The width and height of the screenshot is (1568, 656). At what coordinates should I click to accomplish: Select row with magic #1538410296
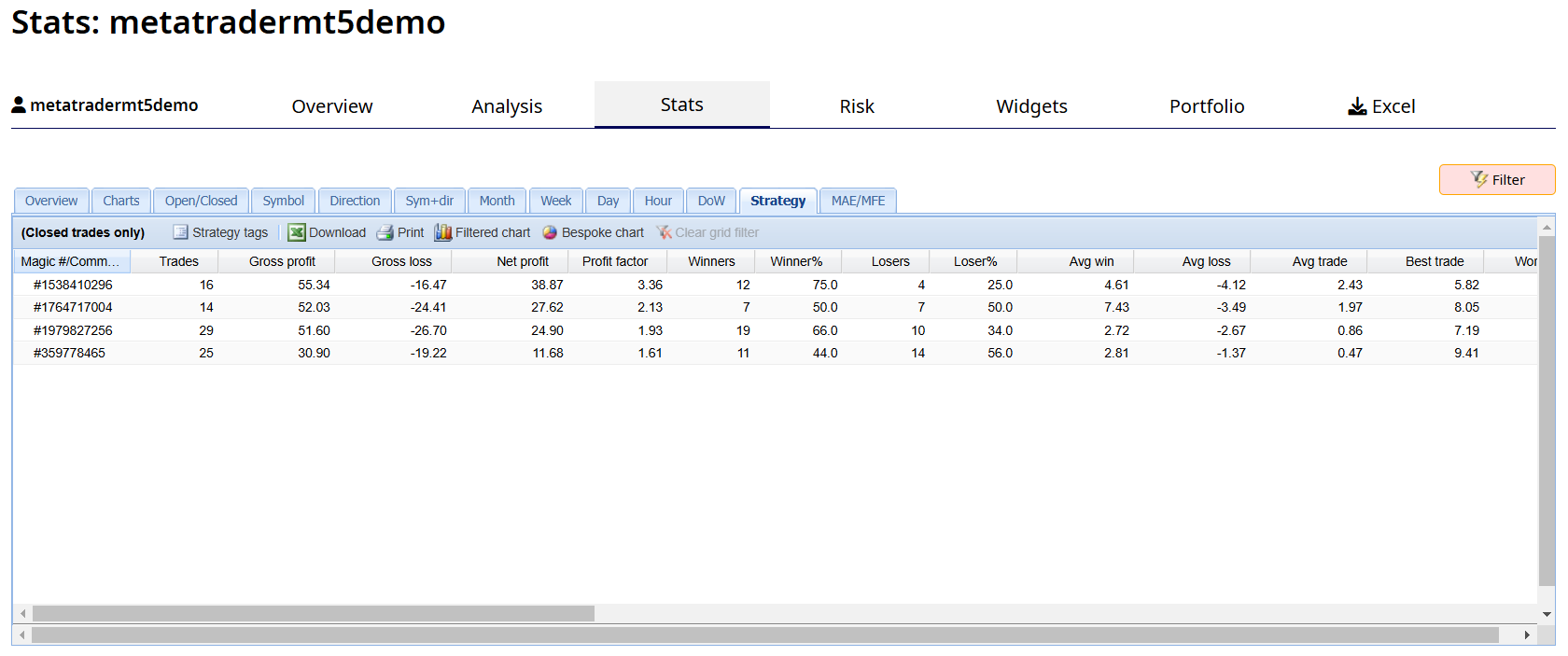776,285
